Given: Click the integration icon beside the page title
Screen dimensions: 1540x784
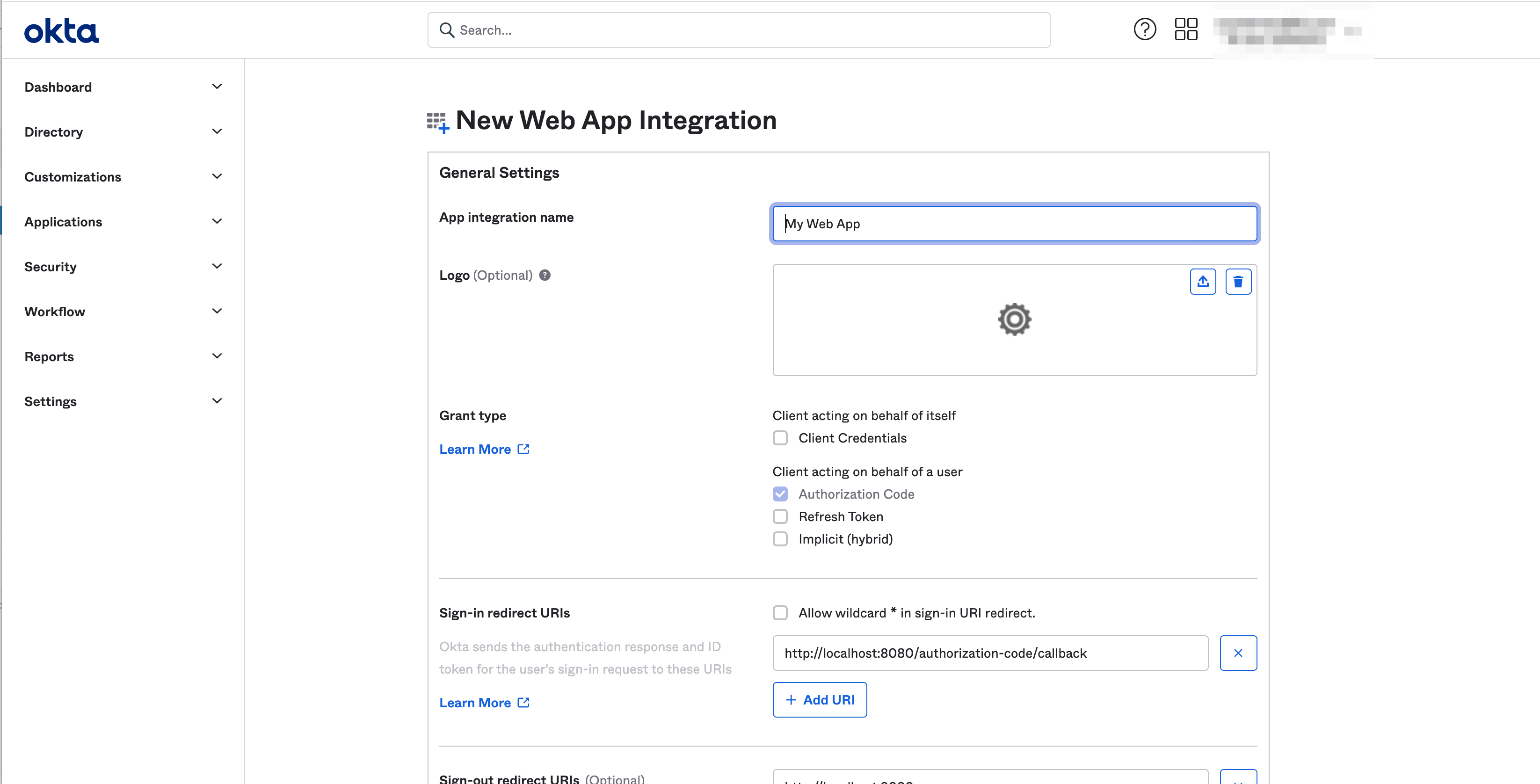Looking at the screenshot, I should pos(436,121).
